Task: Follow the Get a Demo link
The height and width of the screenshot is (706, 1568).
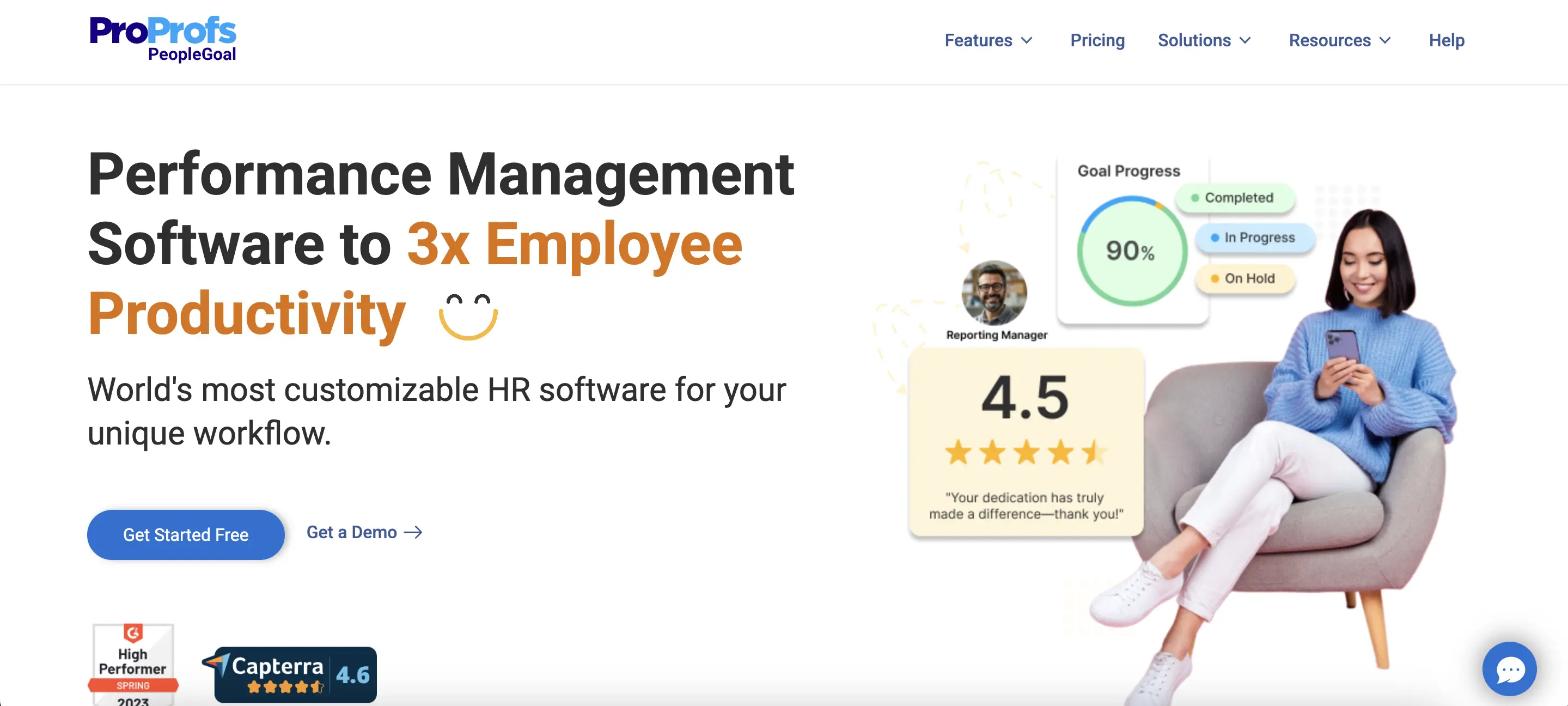Action: point(351,533)
